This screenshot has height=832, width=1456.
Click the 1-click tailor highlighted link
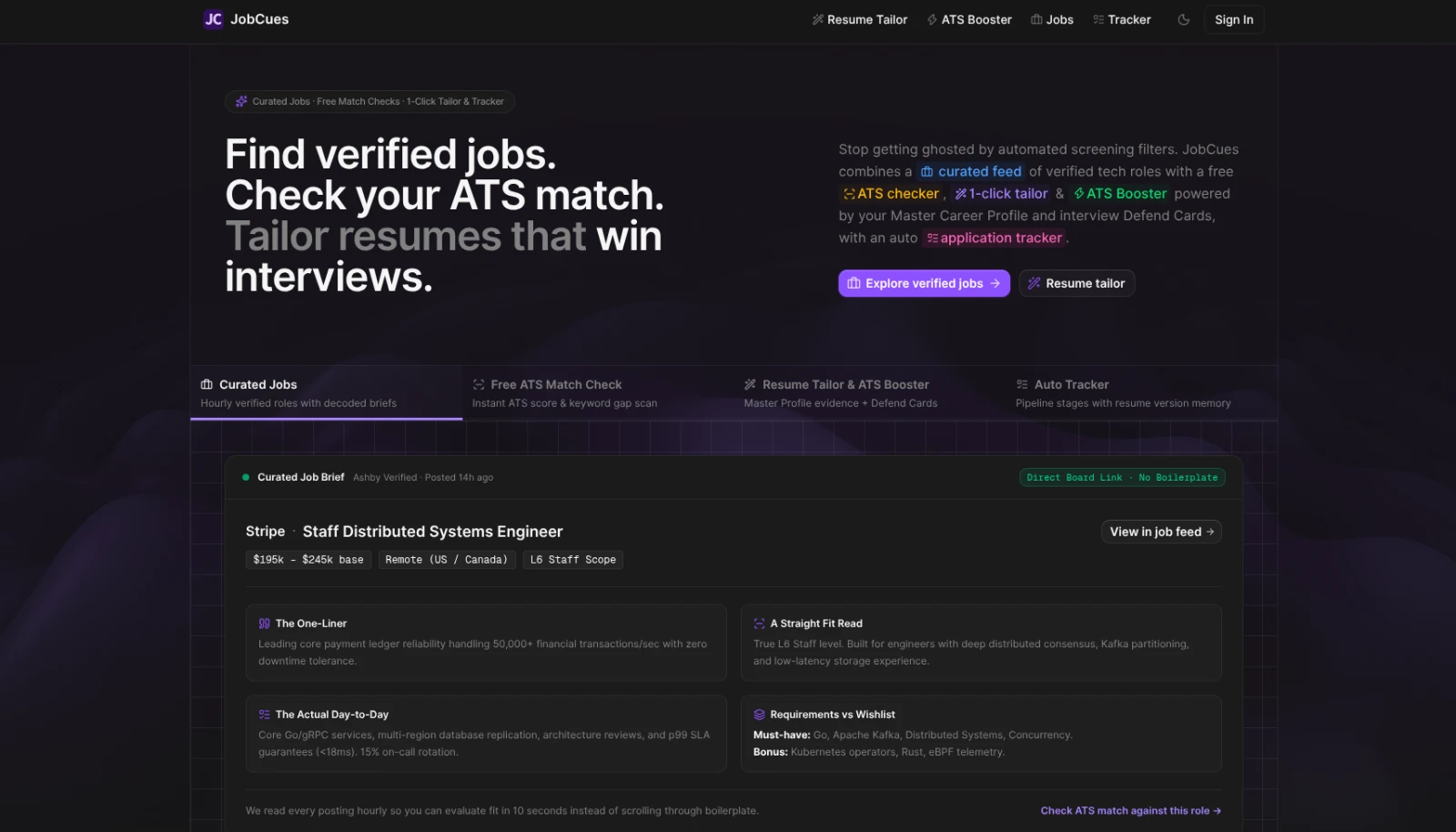(1001, 193)
